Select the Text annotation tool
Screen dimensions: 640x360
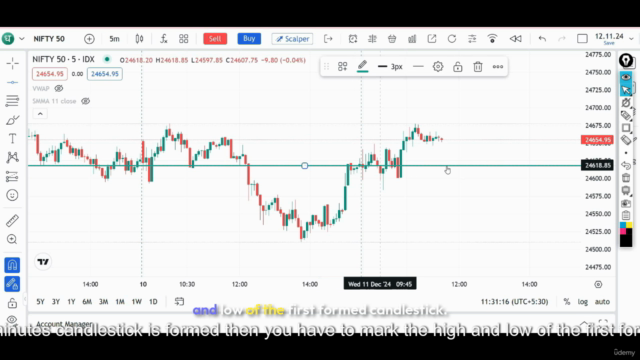click(12, 139)
